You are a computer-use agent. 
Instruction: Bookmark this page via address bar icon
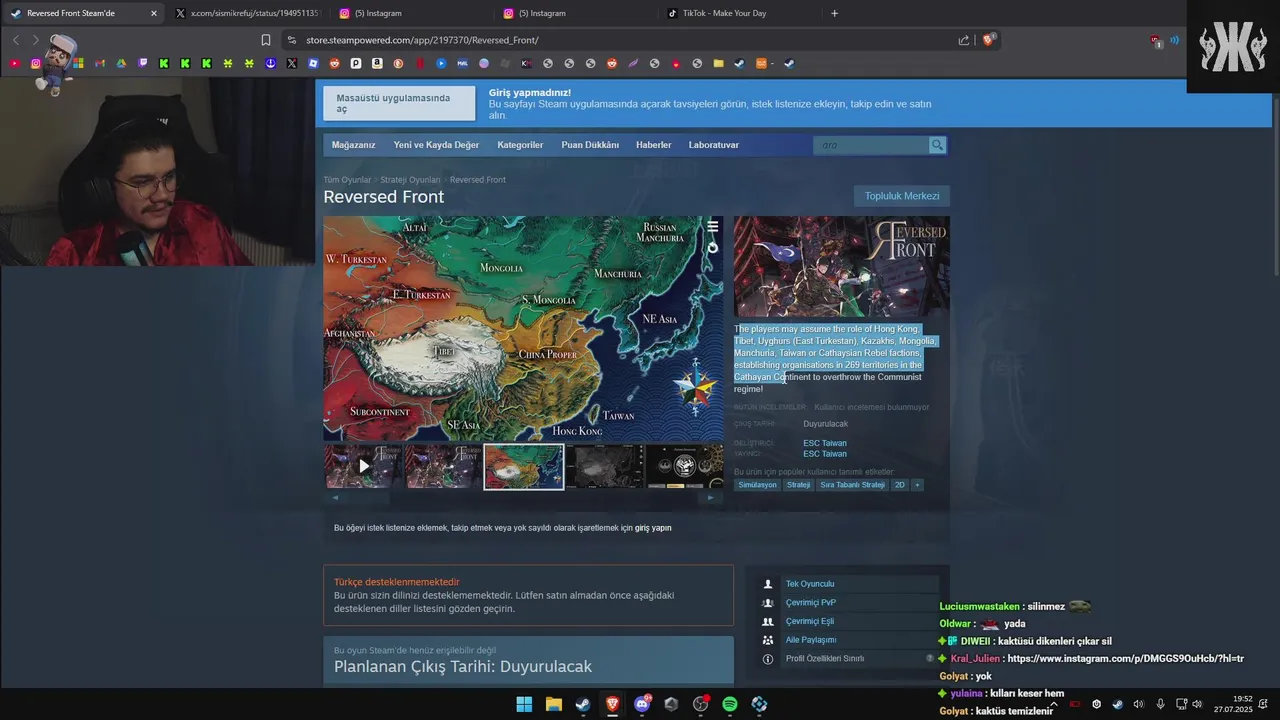coord(266,40)
